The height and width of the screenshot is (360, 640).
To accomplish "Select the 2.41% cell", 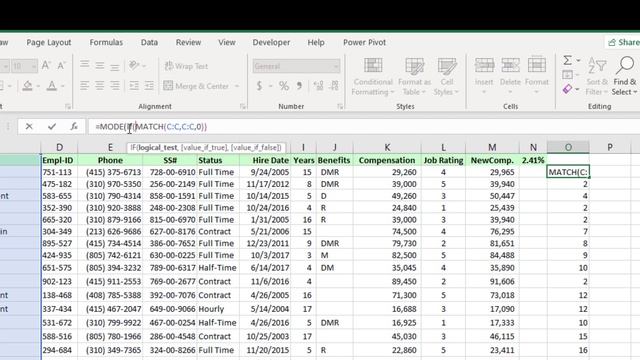I will click(533, 160).
